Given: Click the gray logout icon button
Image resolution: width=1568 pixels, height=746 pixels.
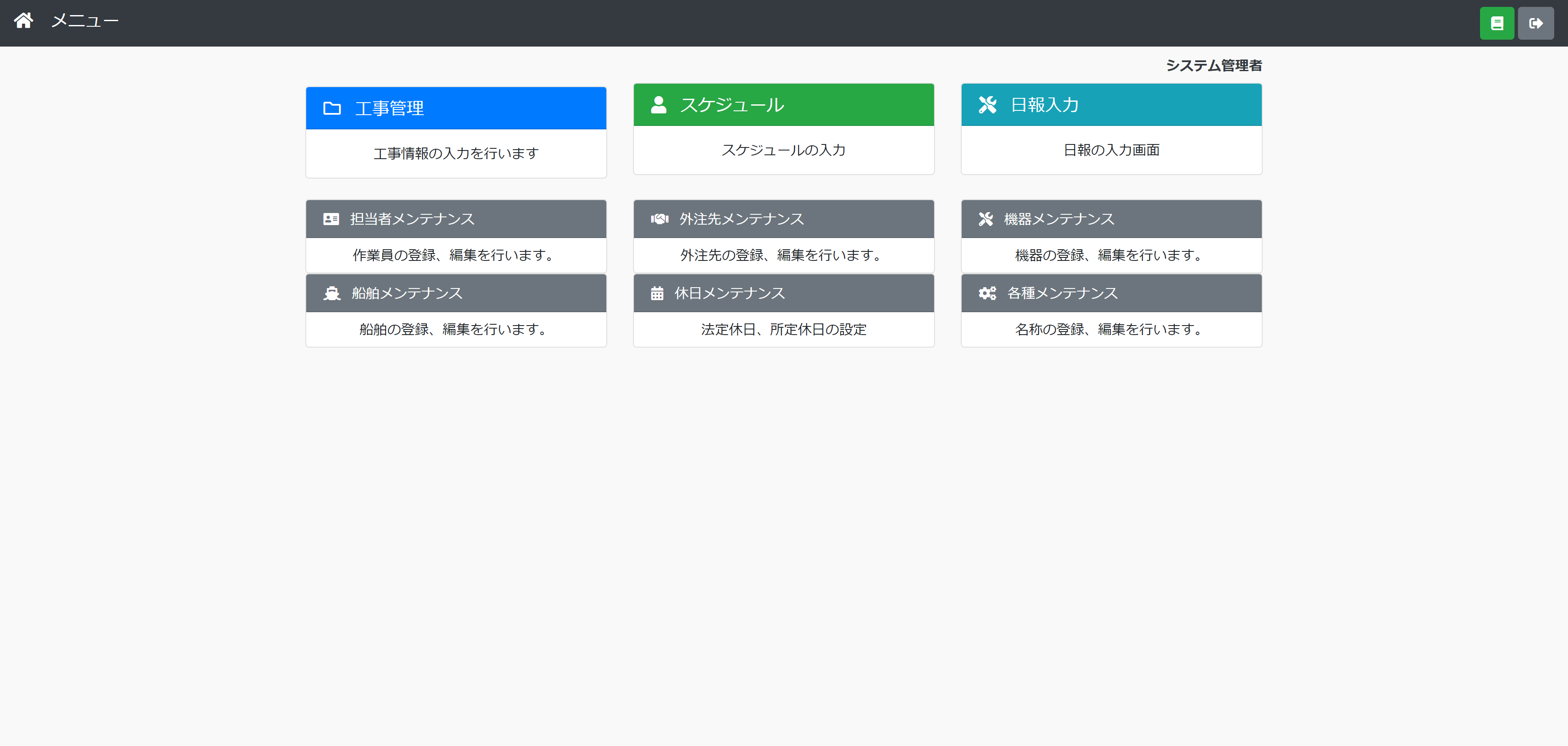Looking at the screenshot, I should tap(1535, 23).
